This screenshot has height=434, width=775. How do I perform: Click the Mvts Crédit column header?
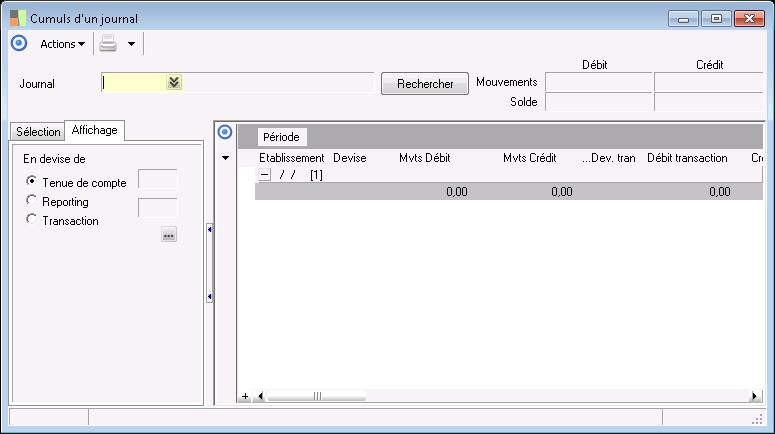[529, 158]
